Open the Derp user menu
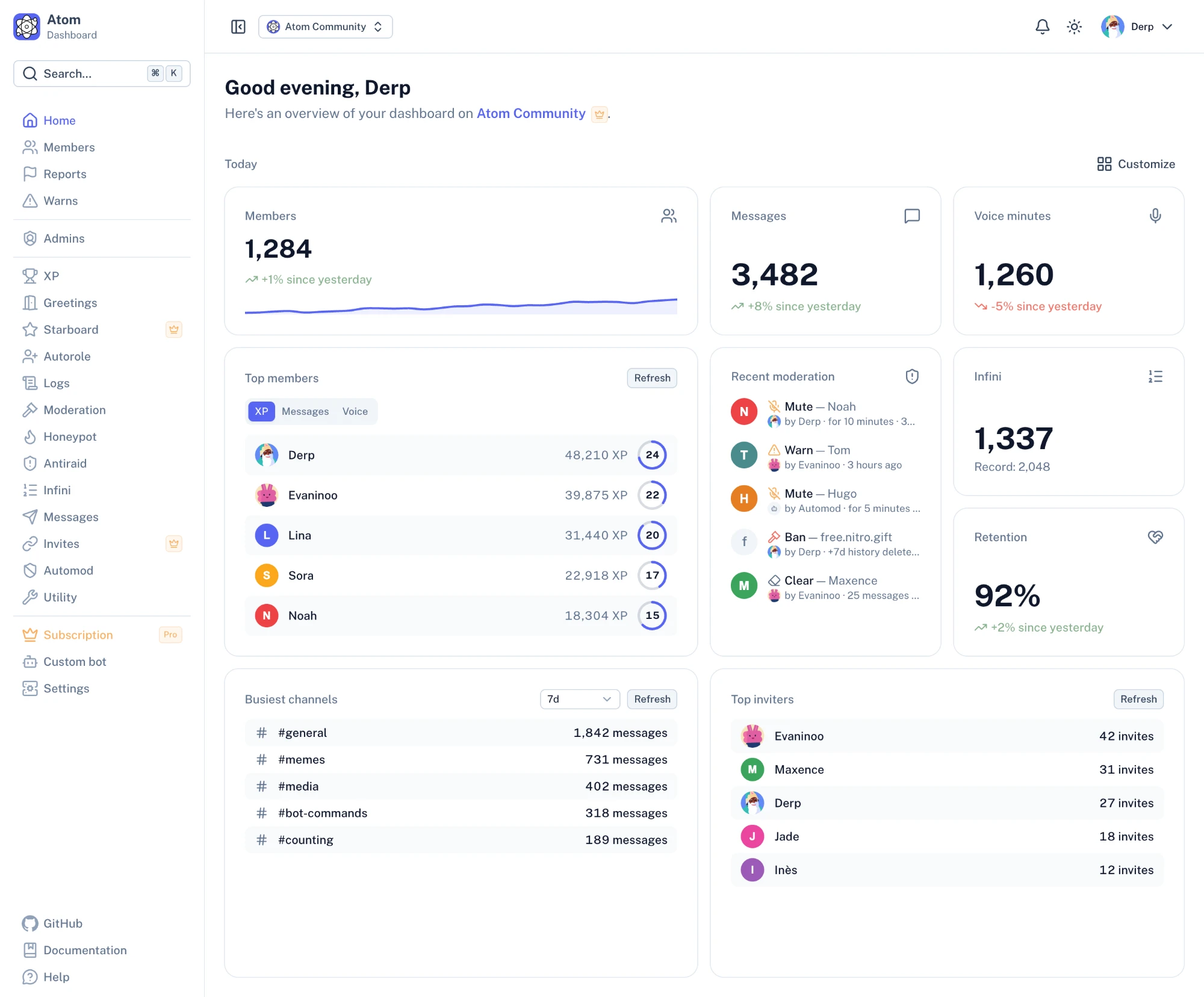Image resolution: width=1204 pixels, height=997 pixels. coord(1137,26)
